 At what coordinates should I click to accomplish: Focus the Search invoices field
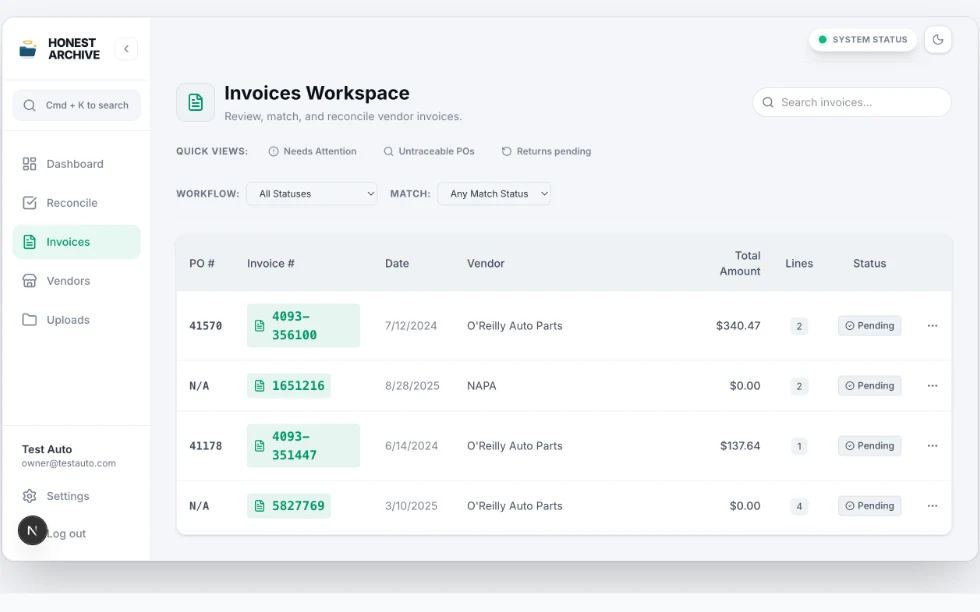click(x=852, y=102)
